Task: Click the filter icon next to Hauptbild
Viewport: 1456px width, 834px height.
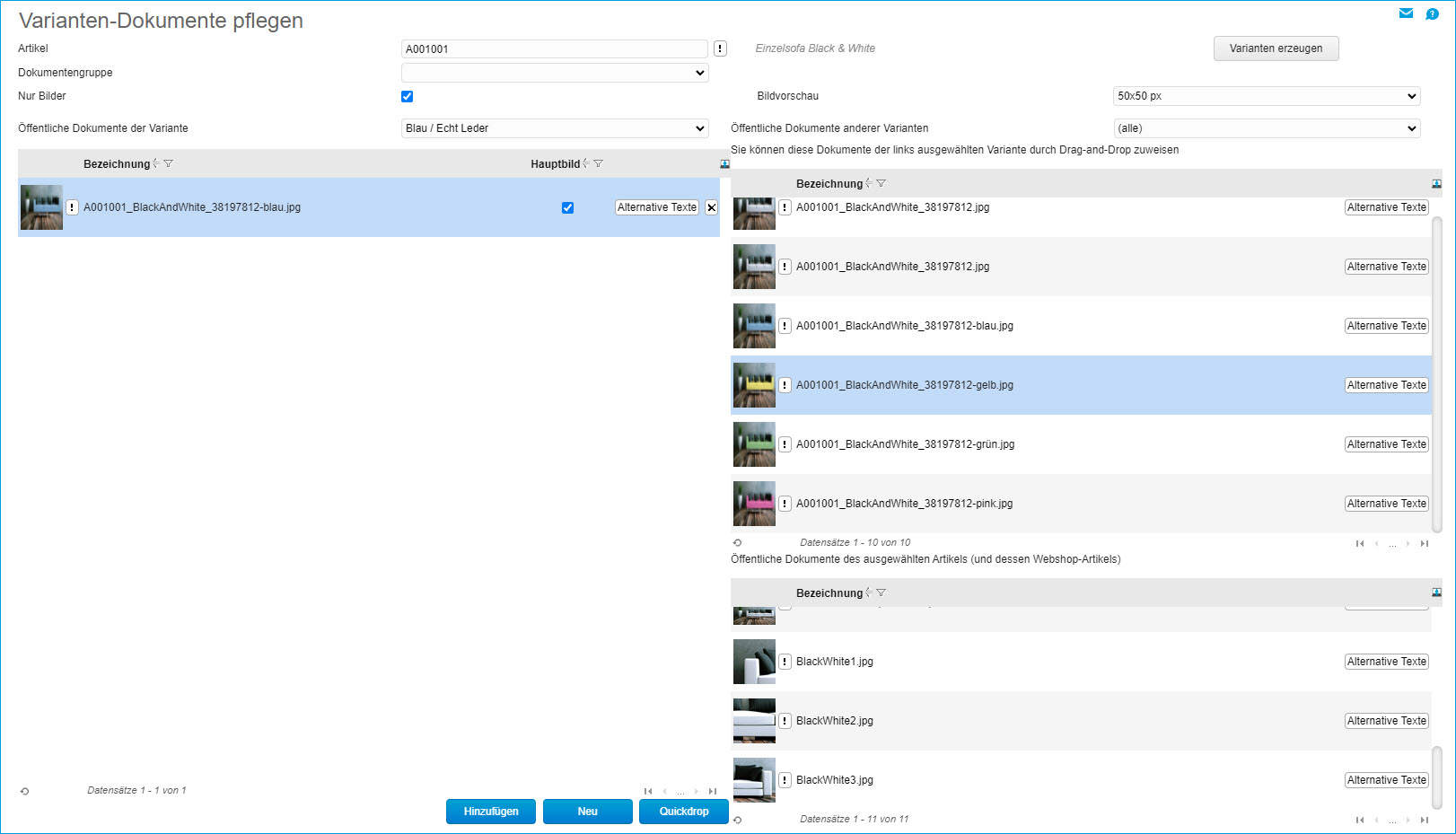Action: coord(599,163)
